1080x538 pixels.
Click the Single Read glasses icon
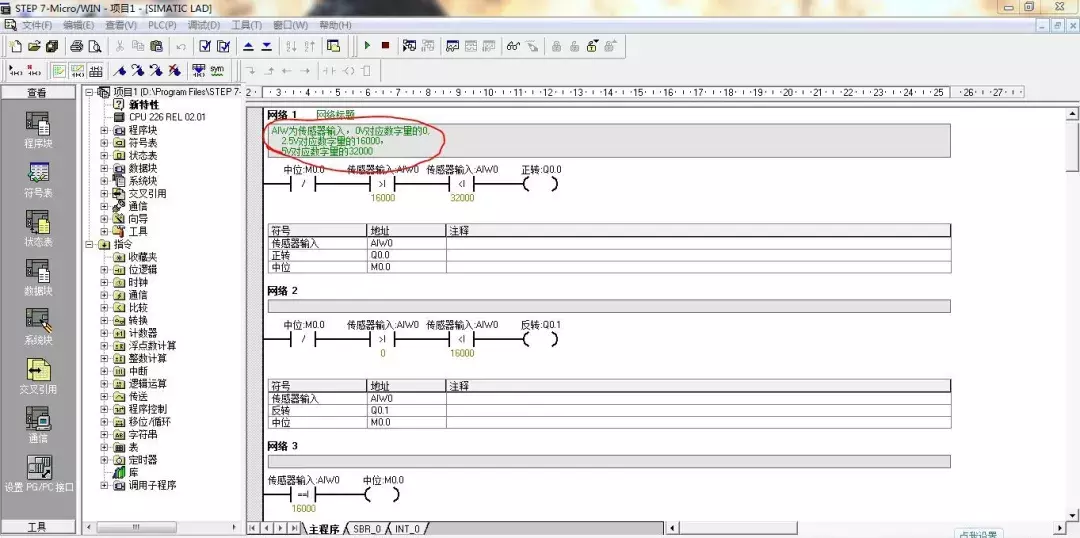click(x=513, y=46)
